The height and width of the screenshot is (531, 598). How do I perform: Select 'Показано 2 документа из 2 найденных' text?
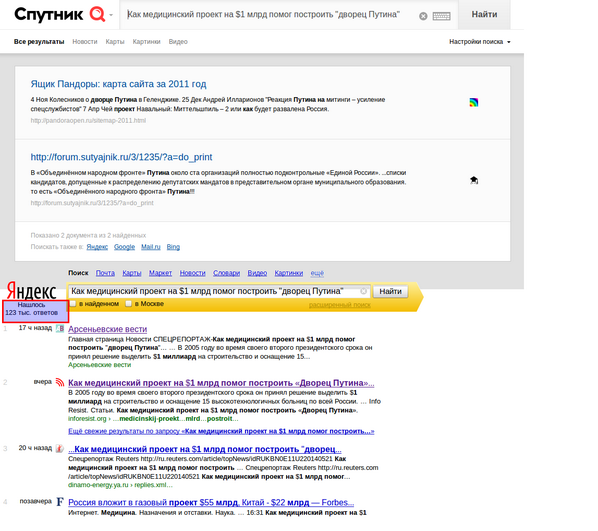[x=88, y=235]
